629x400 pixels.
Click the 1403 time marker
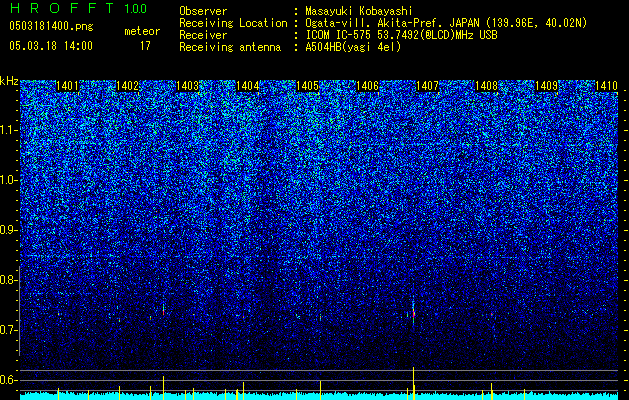pos(187,86)
